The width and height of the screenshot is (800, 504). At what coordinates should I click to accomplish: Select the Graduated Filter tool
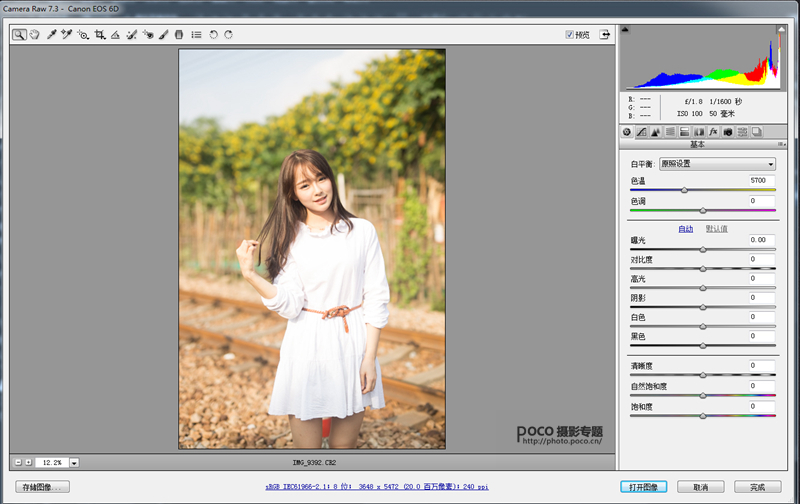pos(179,35)
